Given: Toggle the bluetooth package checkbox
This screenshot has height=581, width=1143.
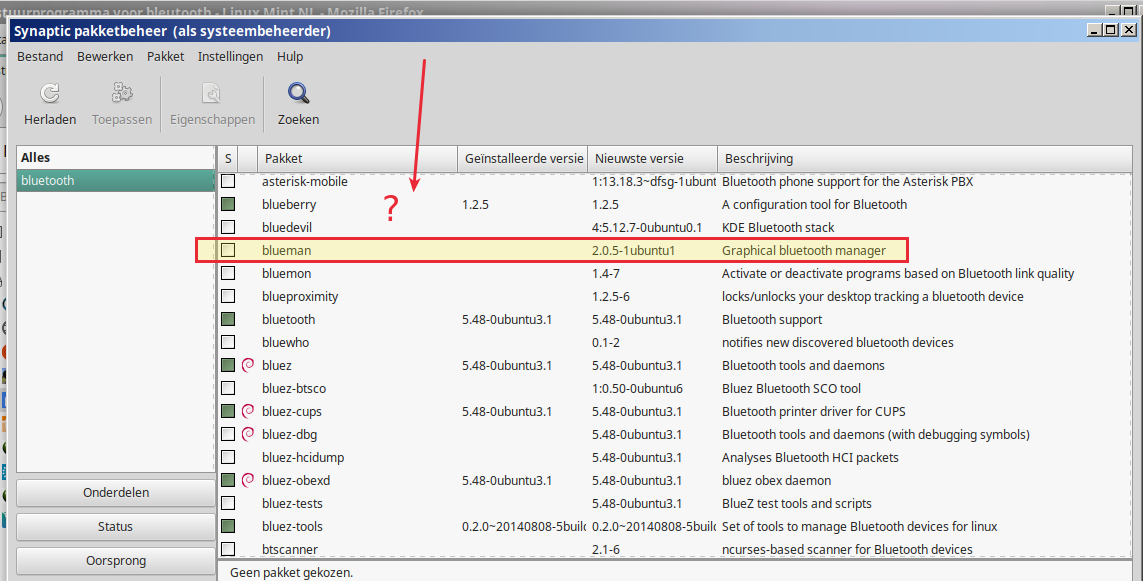Looking at the screenshot, I should pos(228,319).
